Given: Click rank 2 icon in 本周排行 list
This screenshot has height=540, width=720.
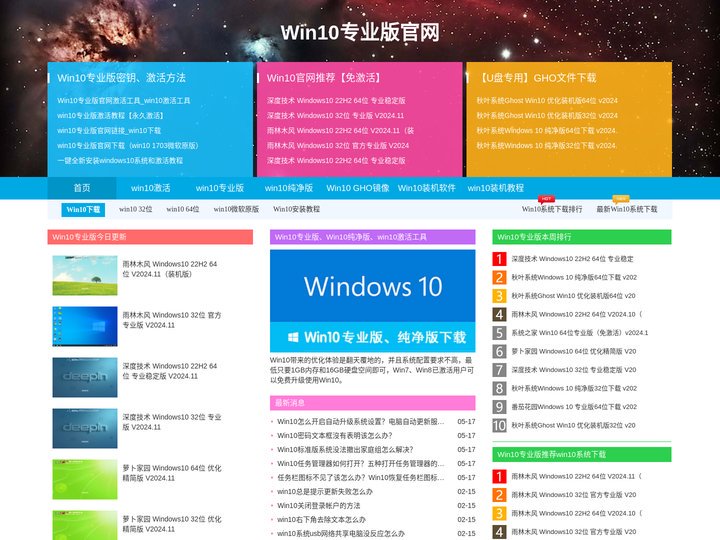Looking at the screenshot, I should click(499, 277).
